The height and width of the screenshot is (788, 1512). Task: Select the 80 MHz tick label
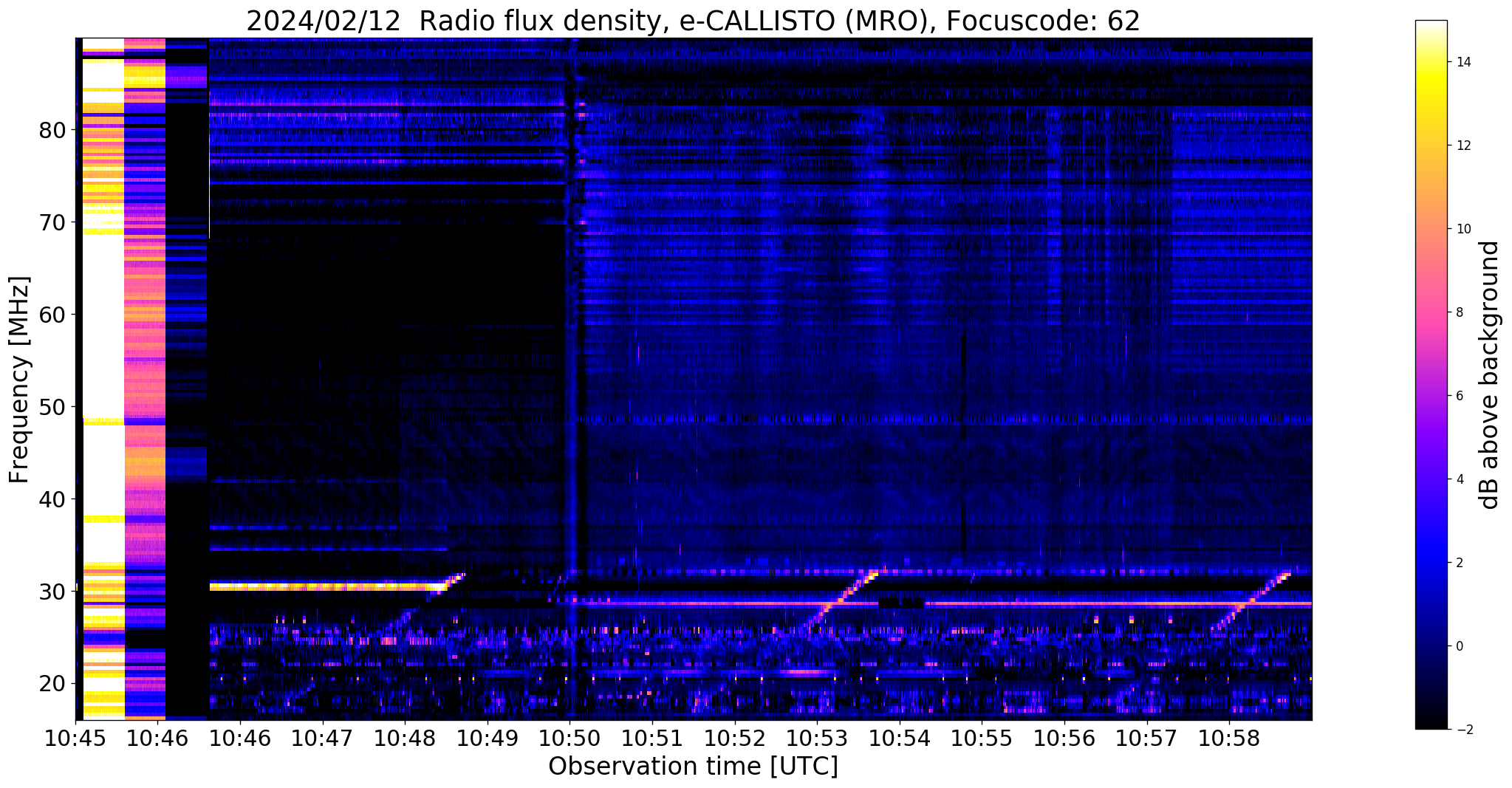pyautogui.click(x=52, y=130)
